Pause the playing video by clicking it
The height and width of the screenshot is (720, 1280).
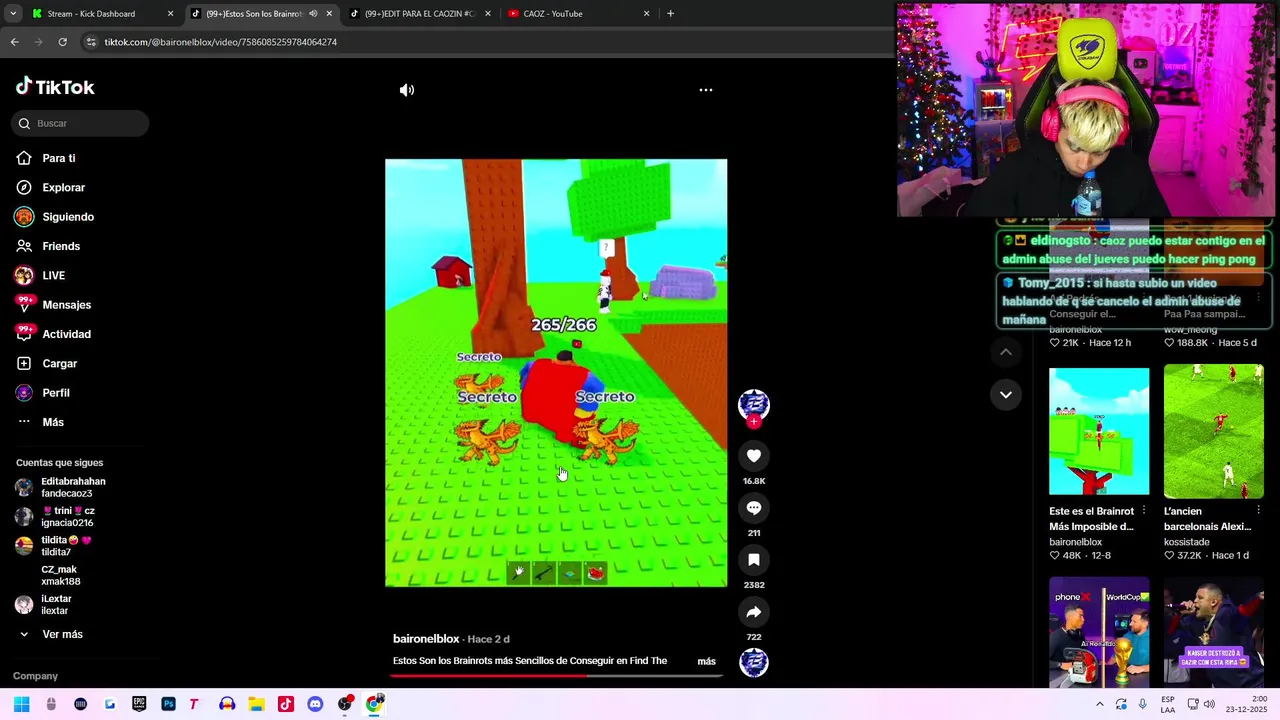pyautogui.click(x=556, y=372)
